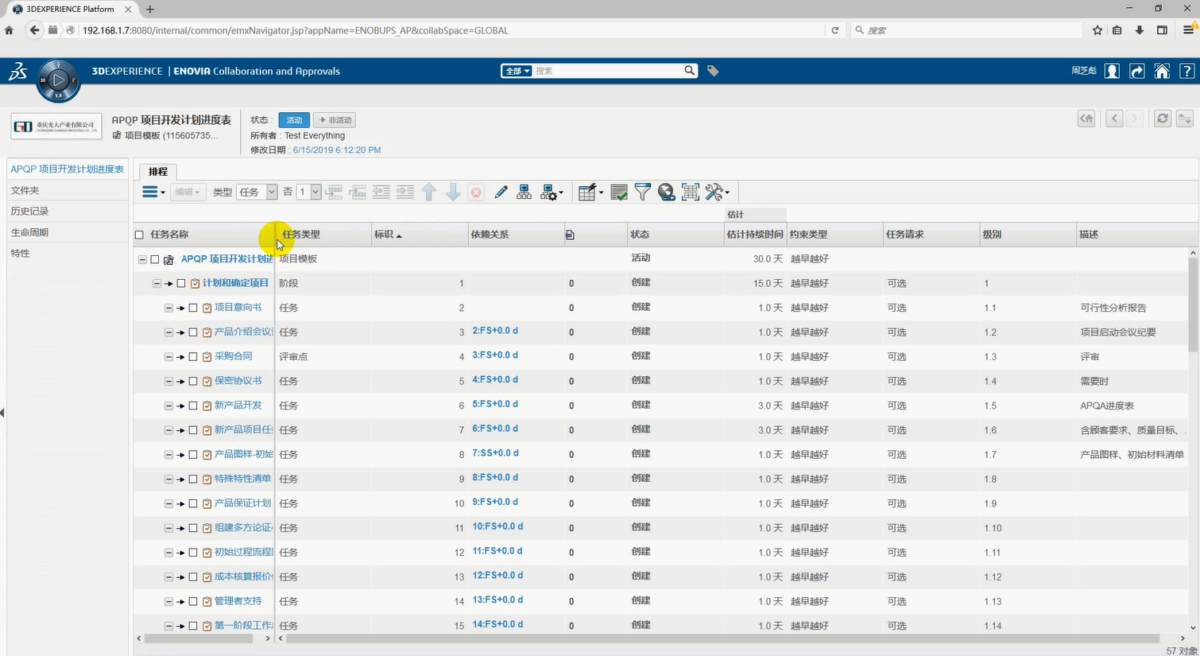Go to ENOVIA home icon
The height and width of the screenshot is (656, 1200).
click(x=1161, y=71)
